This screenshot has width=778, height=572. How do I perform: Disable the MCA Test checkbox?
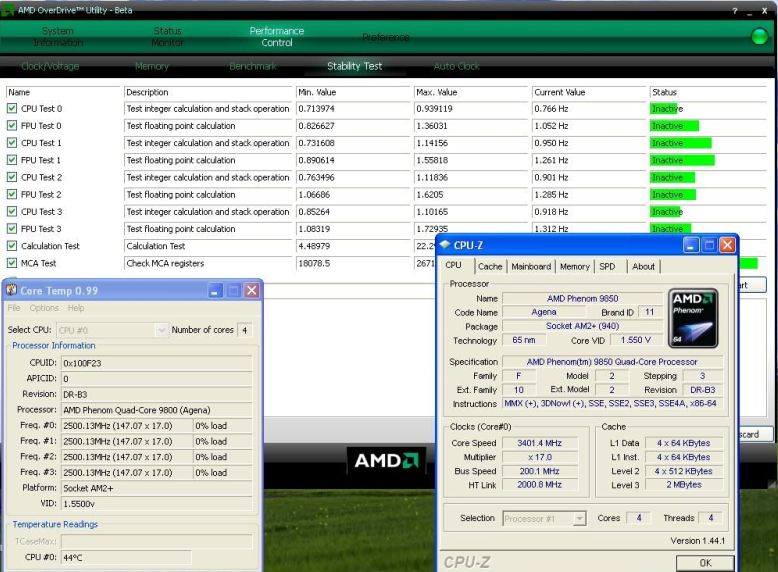(12, 263)
